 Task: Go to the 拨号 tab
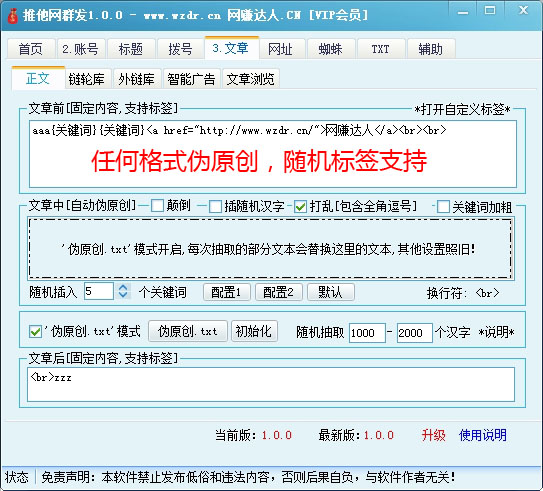[x=180, y=49]
